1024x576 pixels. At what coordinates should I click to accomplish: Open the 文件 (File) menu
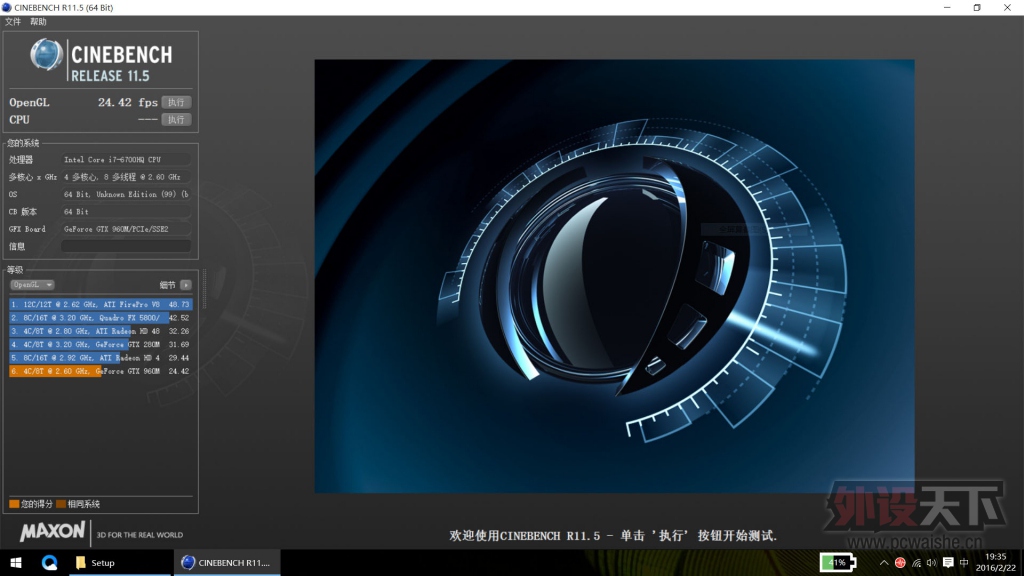[x=12, y=22]
